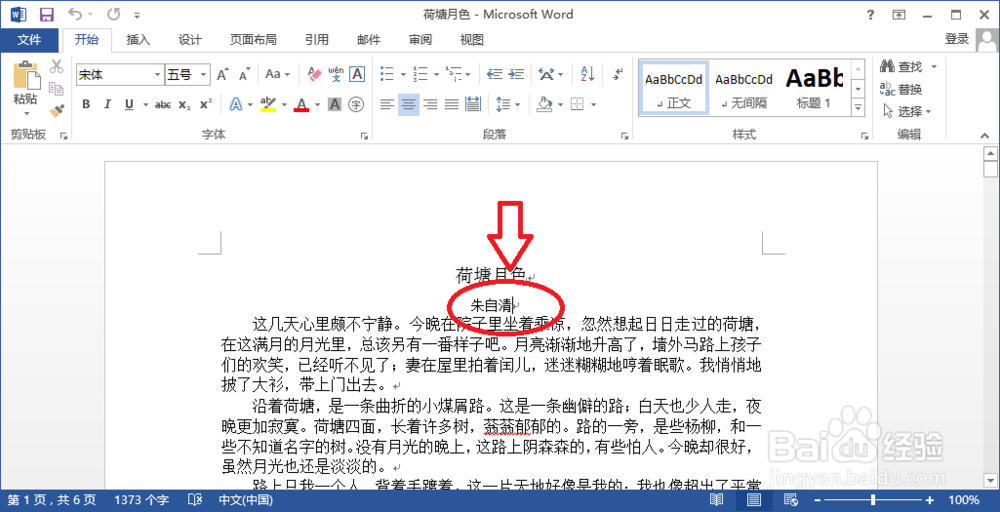Toggle show paragraph marks icon
The width and height of the screenshot is (1000, 512).
pyautogui.click(x=617, y=74)
